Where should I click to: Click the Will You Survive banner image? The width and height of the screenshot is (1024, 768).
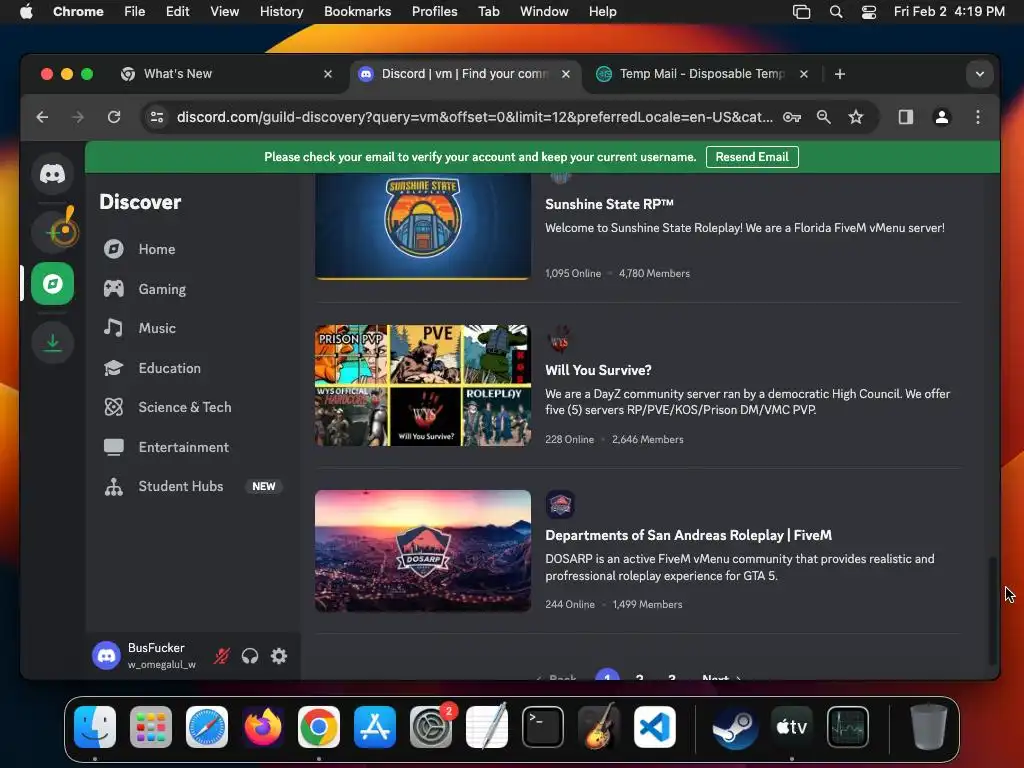click(x=423, y=386)
